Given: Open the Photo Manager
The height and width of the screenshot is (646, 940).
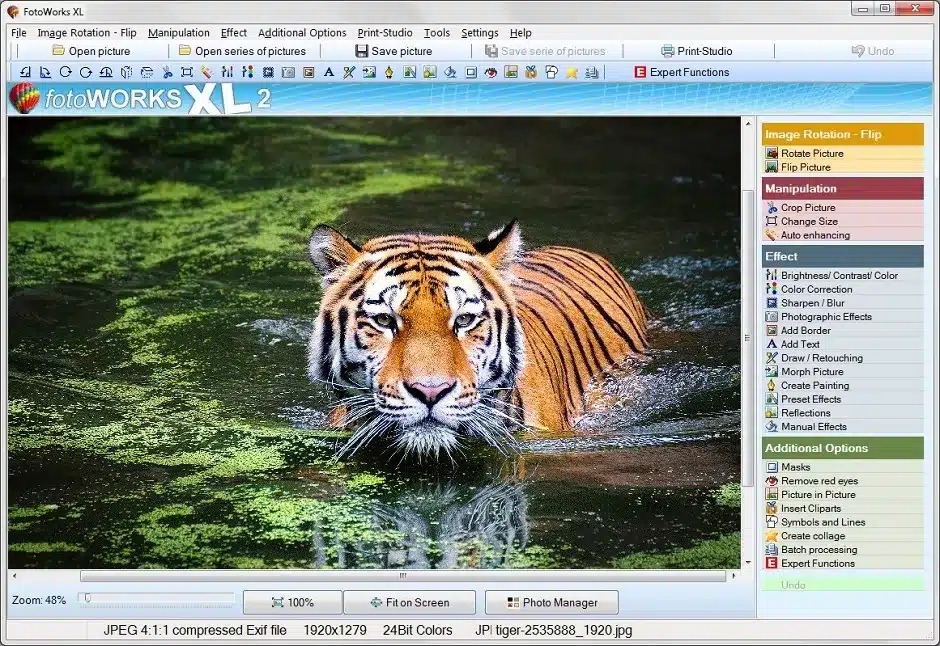Looking at the screenshot, I should coord(552,602).
